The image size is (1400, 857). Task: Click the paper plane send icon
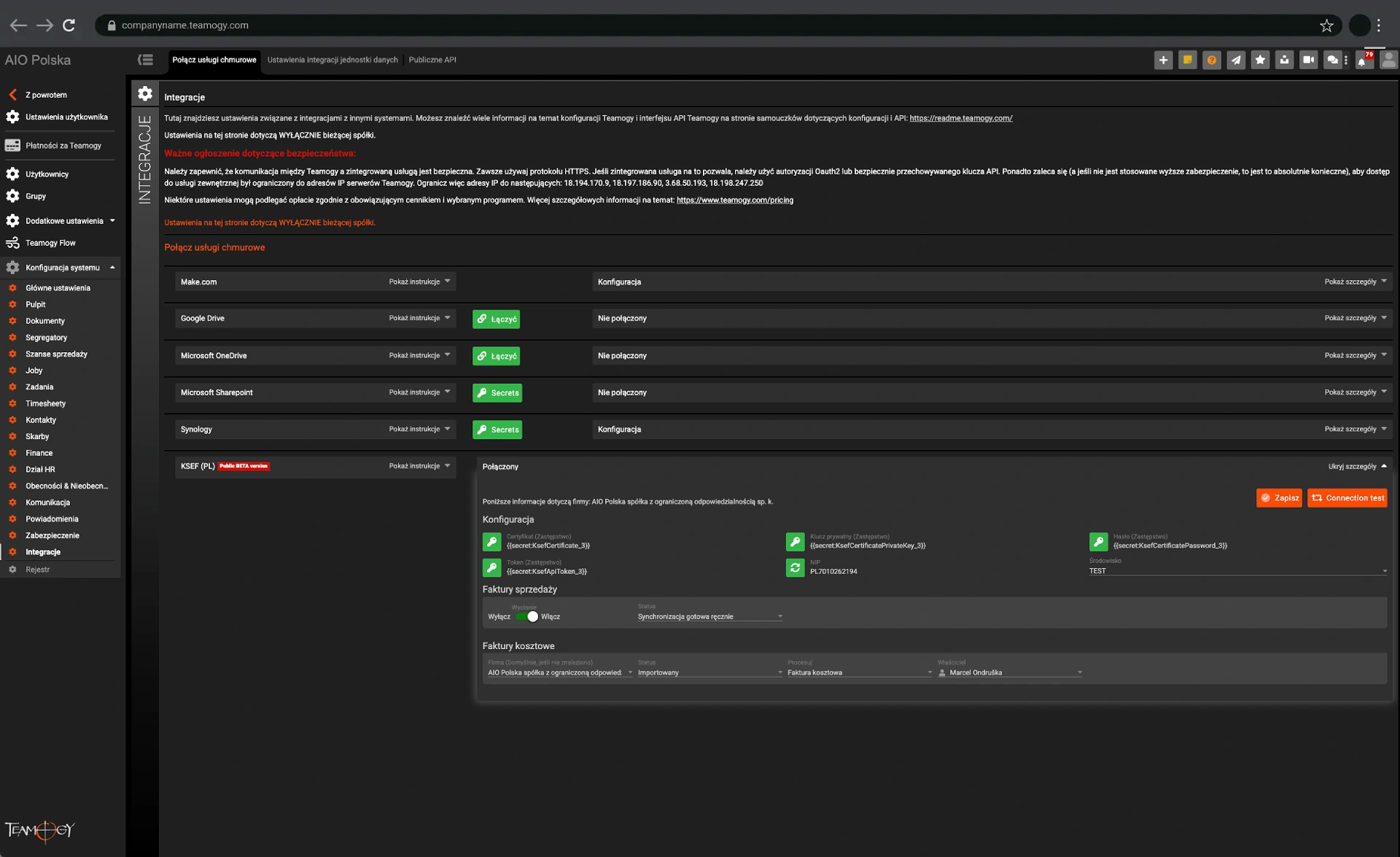[1236, 61]
